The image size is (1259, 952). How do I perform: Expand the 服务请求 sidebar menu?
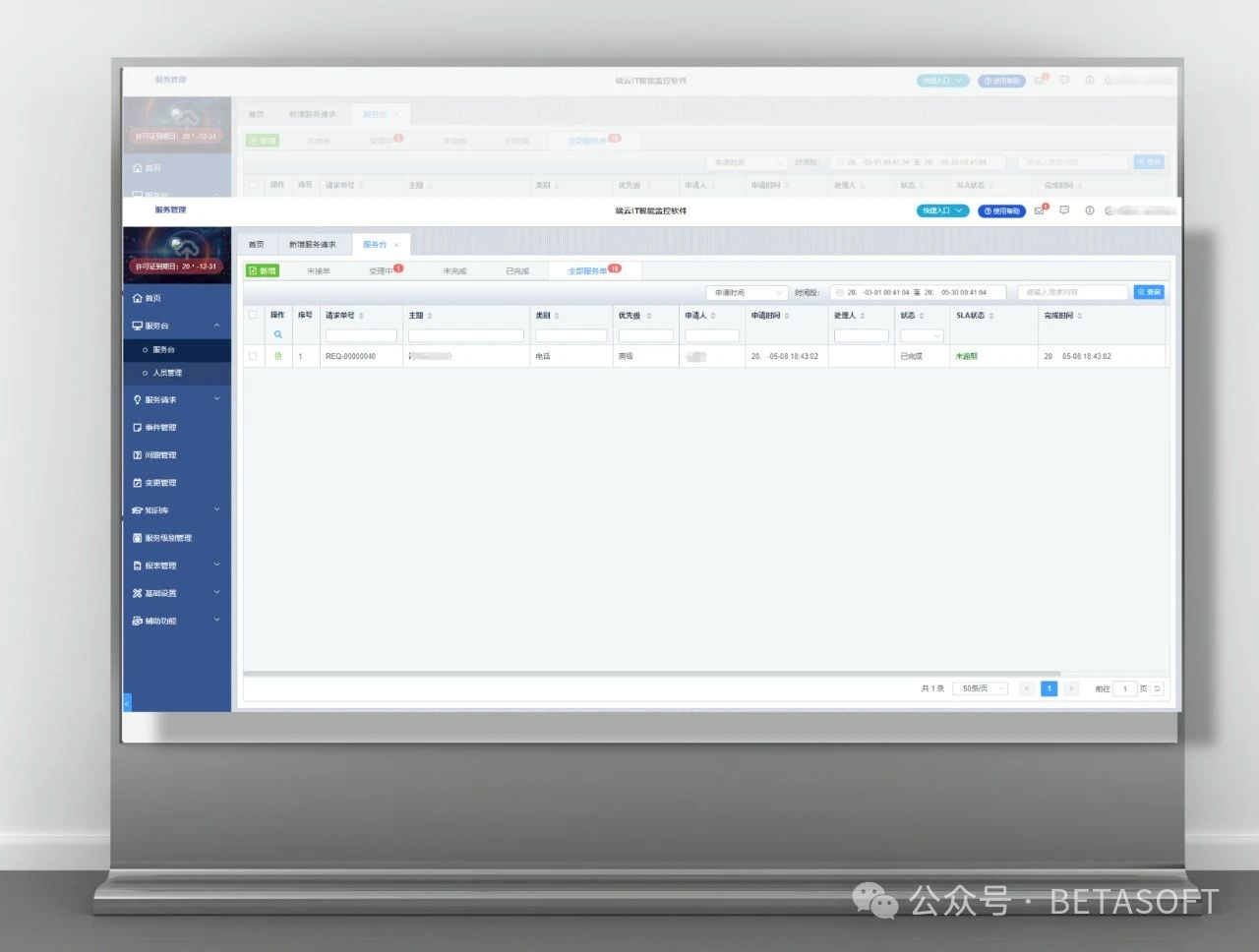point(176,399)
